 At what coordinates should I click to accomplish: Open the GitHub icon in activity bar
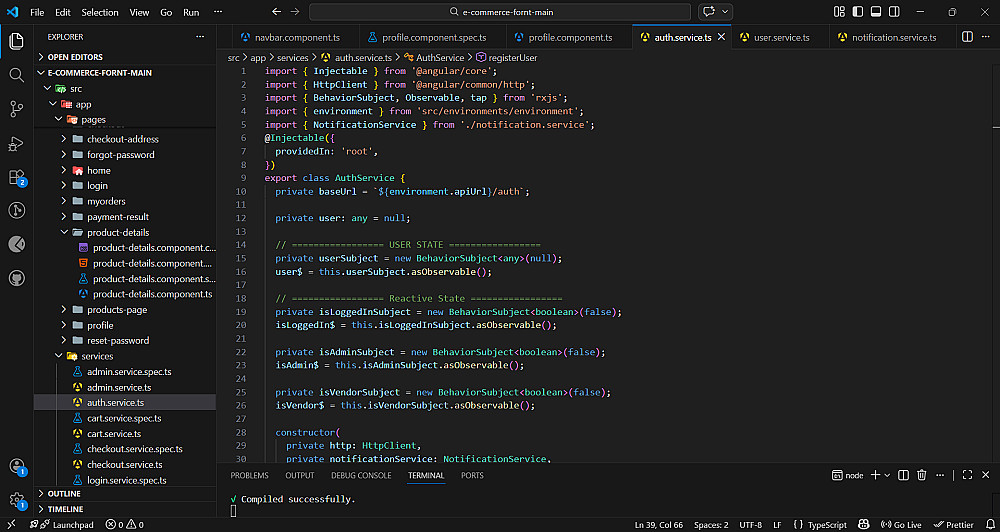point(16,278)
